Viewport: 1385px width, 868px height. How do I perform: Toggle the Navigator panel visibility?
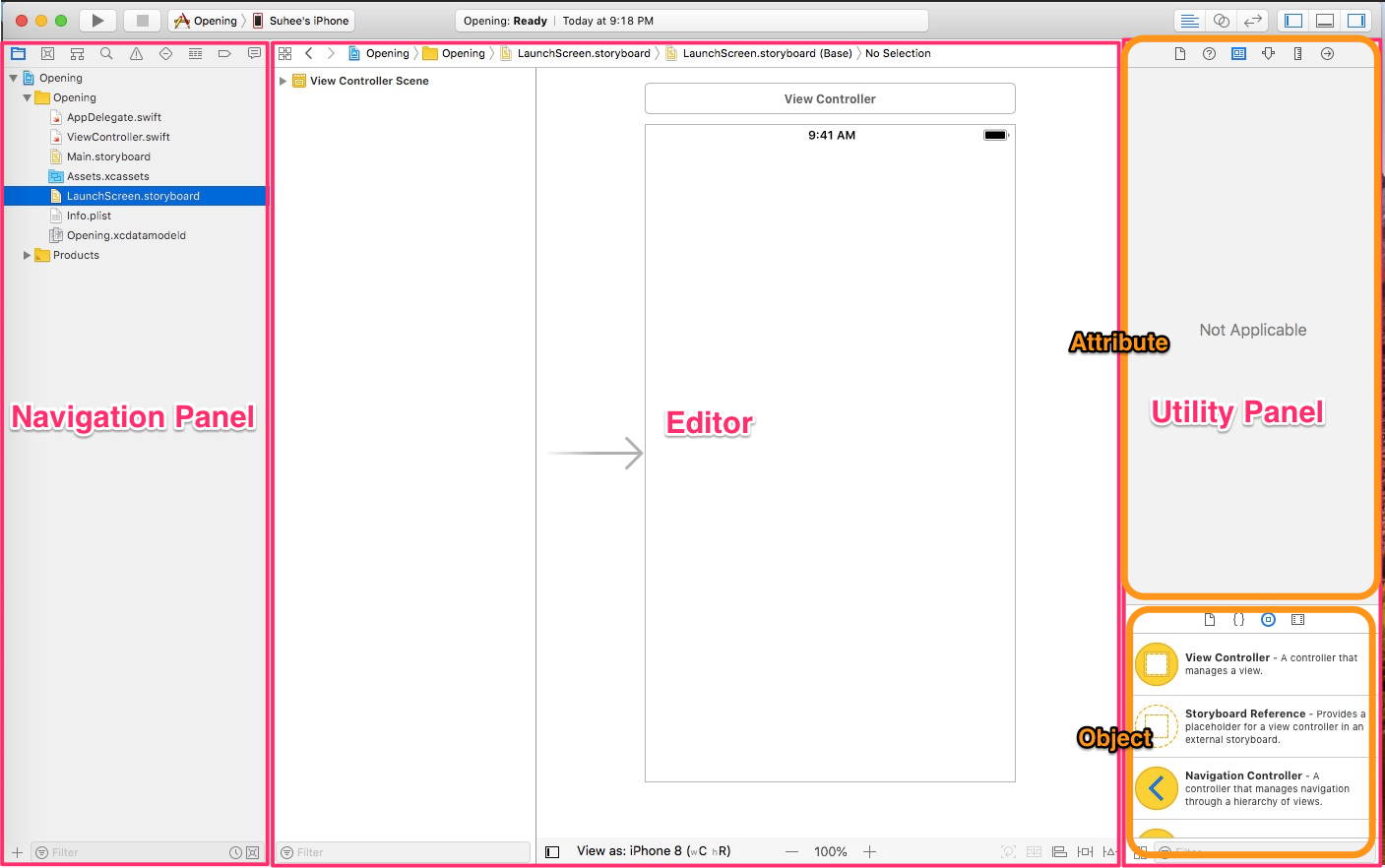coord(1293,21)
